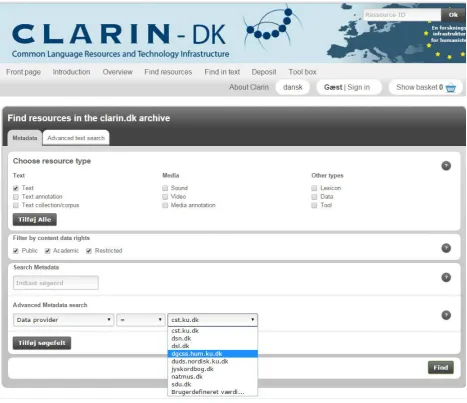The width and height of the screenshot is (467, 403).
Task: Click the Sign in link
Action: coord(359,87)
